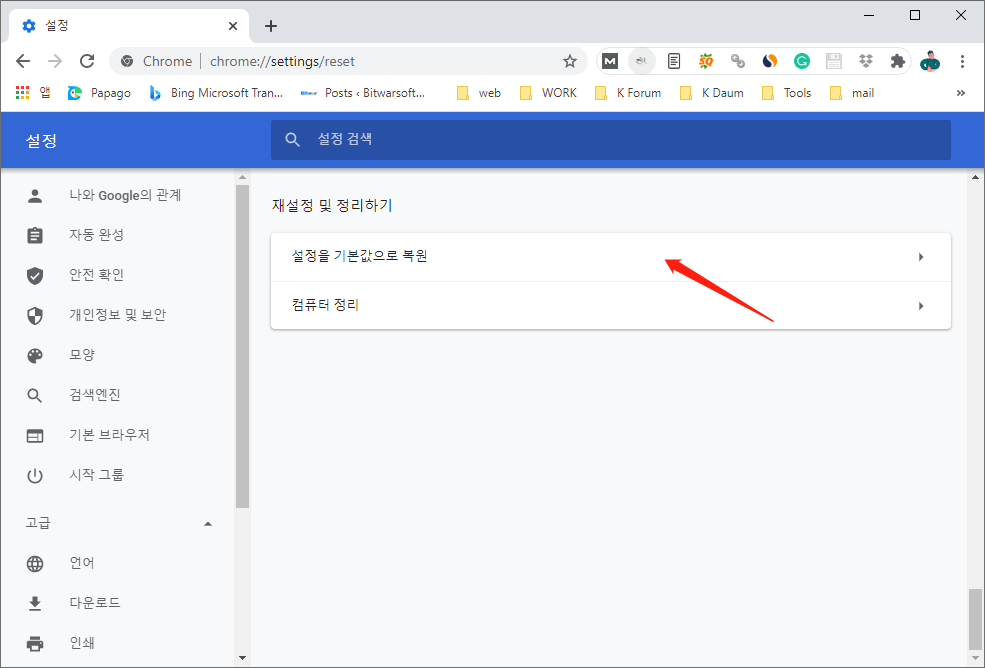Open the Gmail M extension icon

click(x=610, y=61)
